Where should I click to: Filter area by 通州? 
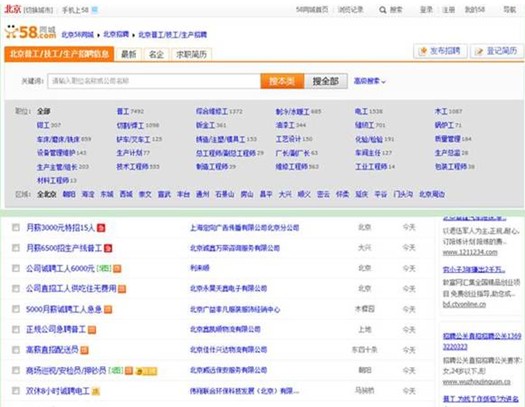pyautogui.click(x=203, y=194)
